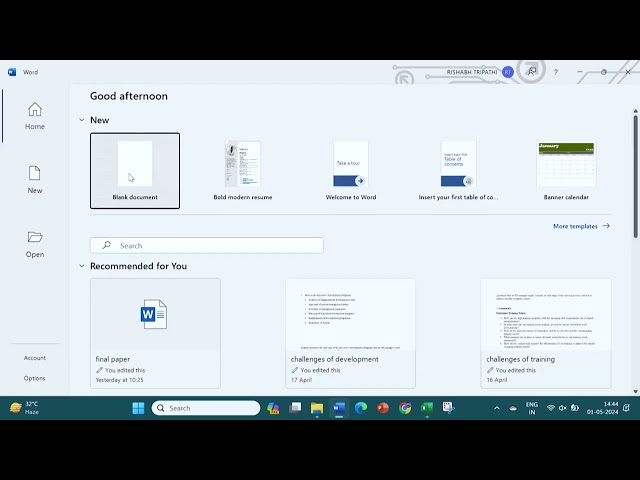Viewport: 640px width, 480px height.
Task: Open Excel from the taskbar
Action: [427, 408]
